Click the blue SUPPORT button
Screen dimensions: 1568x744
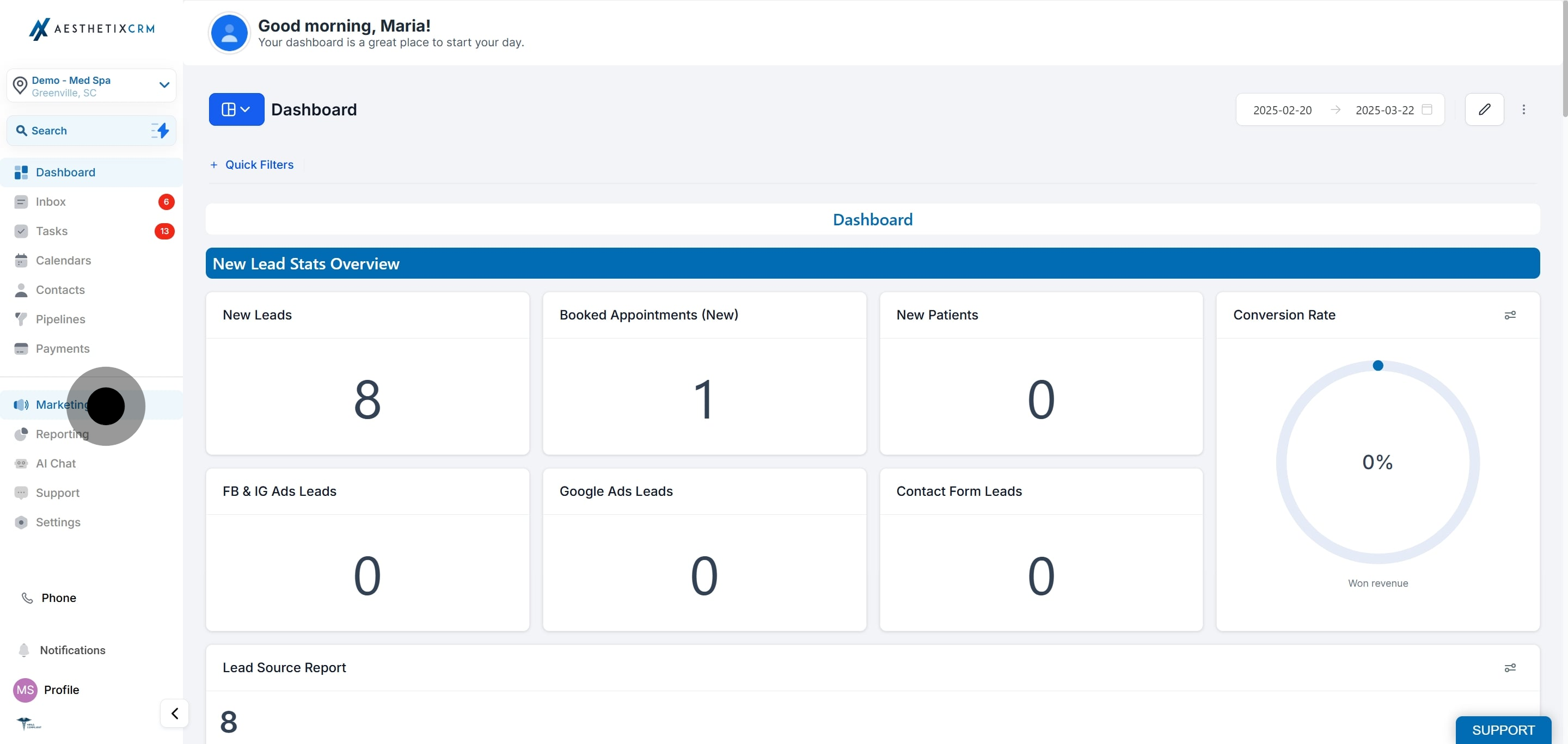click(1502, 729)
